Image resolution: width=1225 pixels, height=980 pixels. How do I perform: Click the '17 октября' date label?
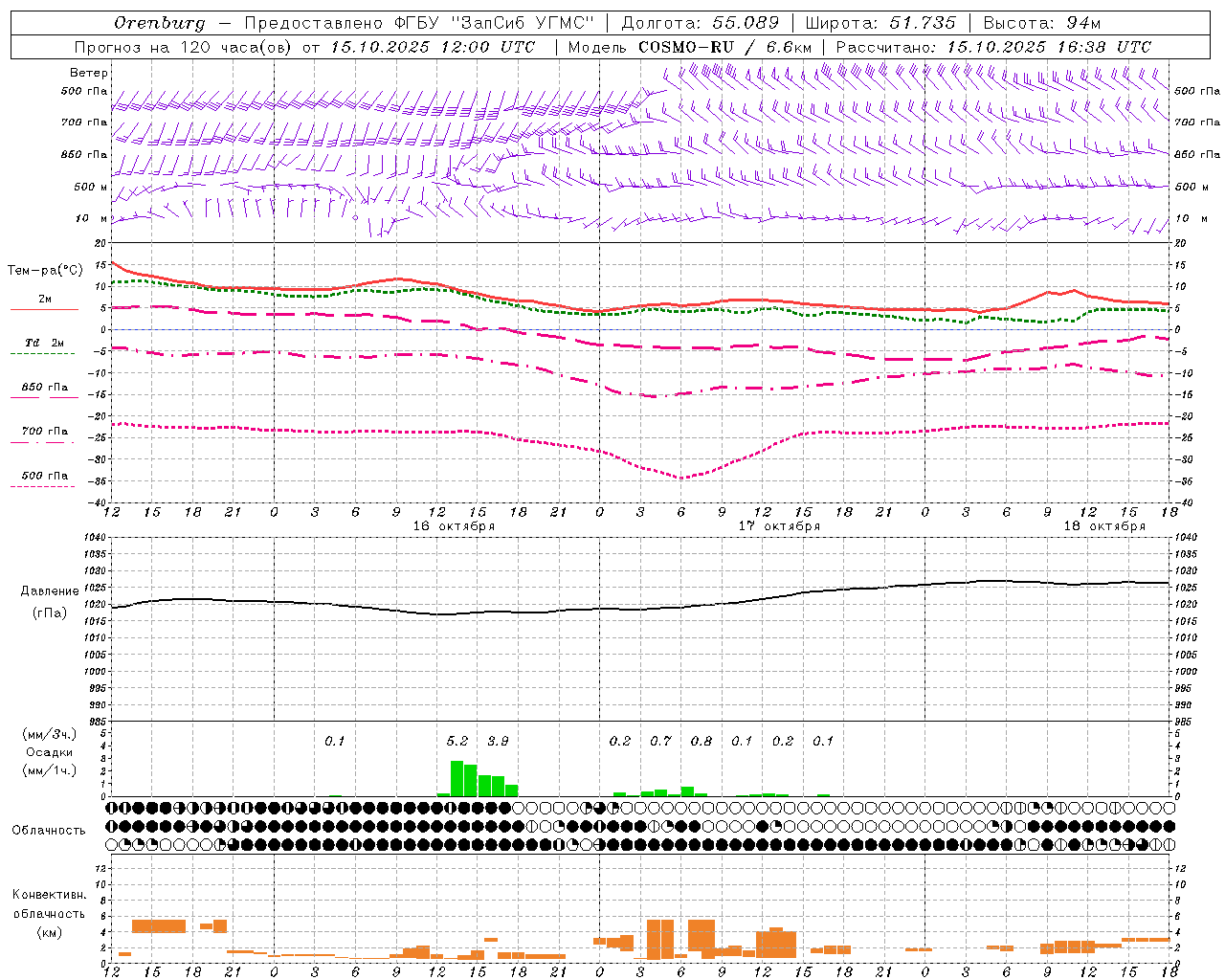pos(779,526)
